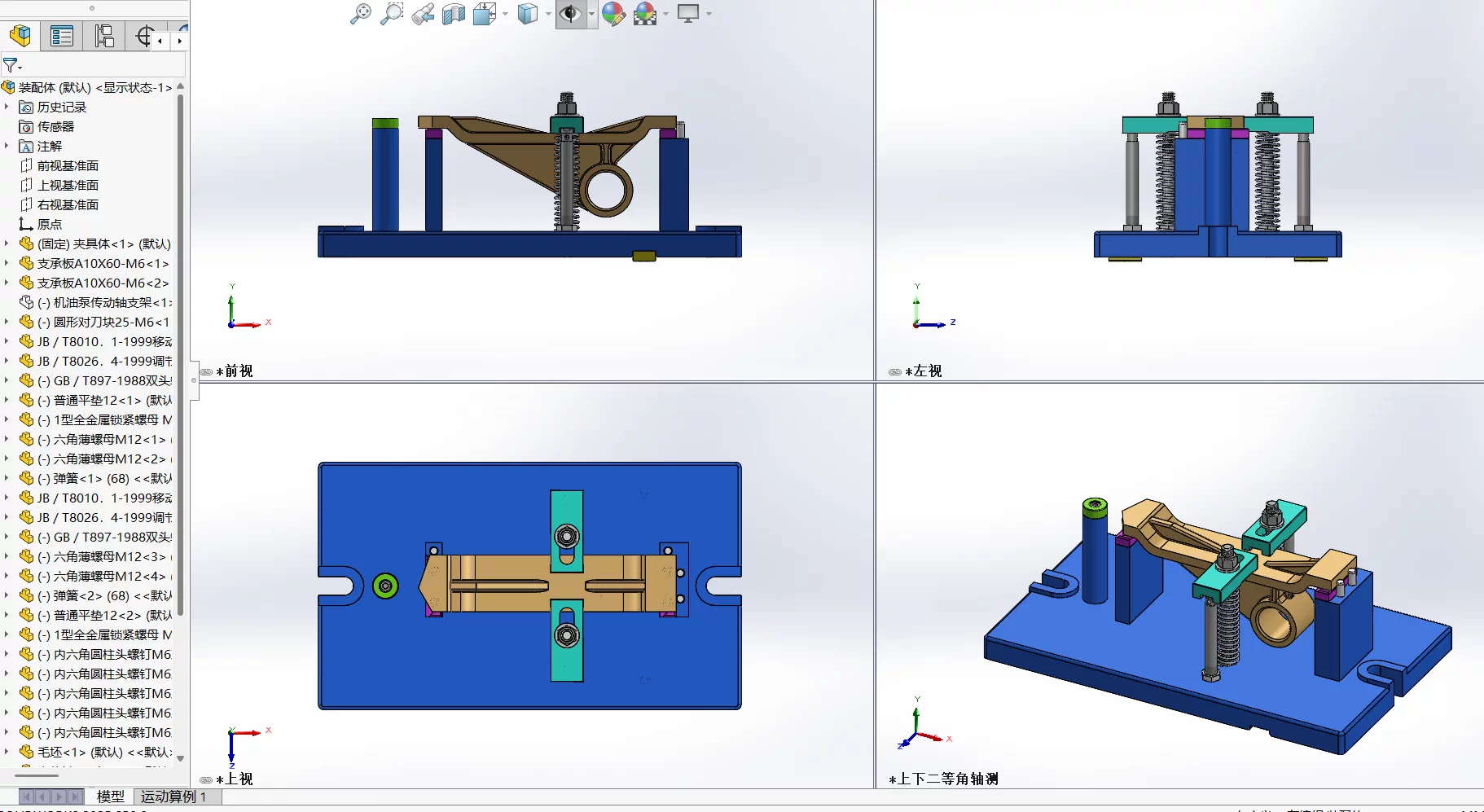This screenshot has width=1484, height=812.
Task: Activate the Section View tool
Action: point(454,14)
